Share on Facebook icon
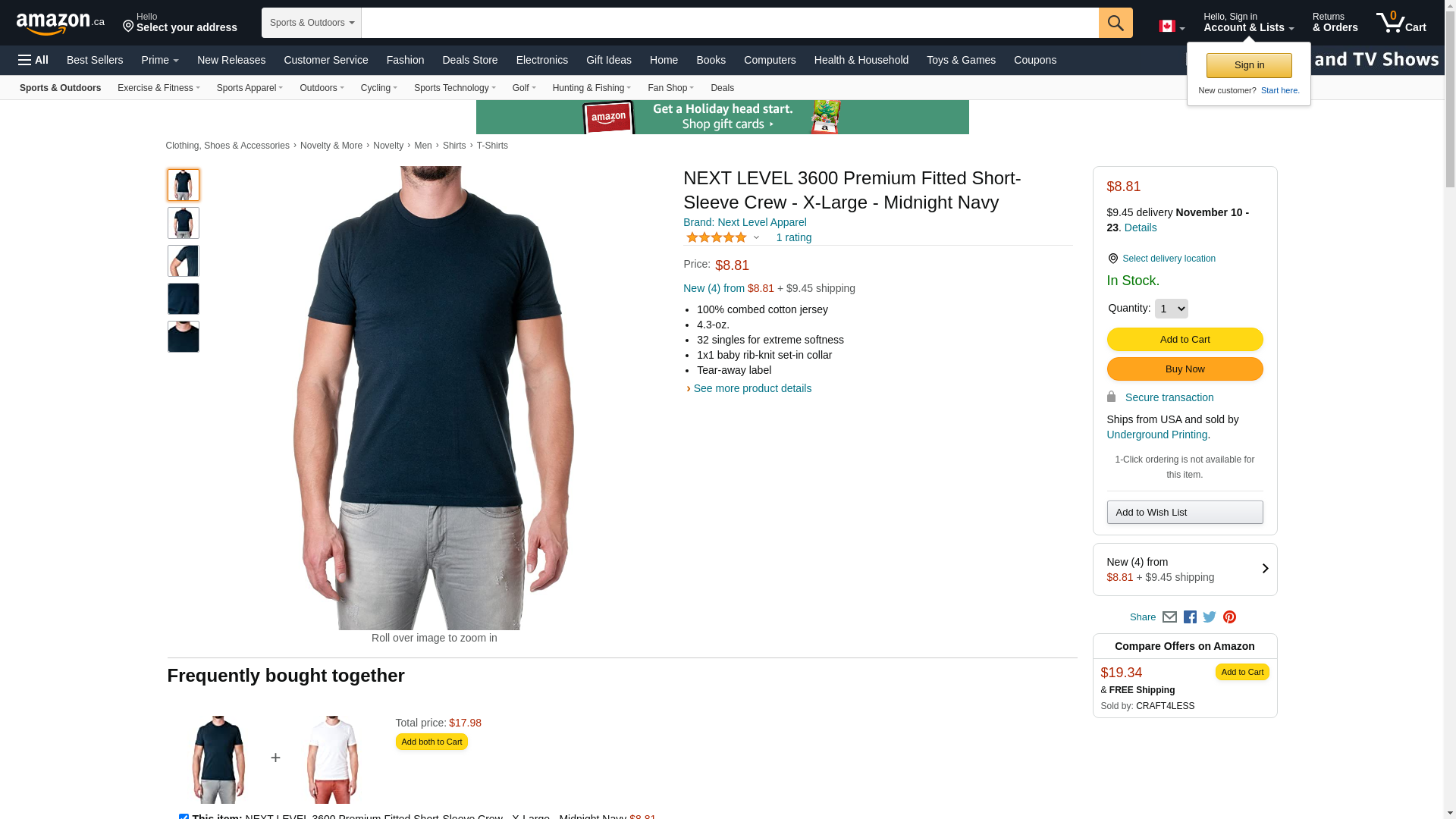 [1190, 617]
